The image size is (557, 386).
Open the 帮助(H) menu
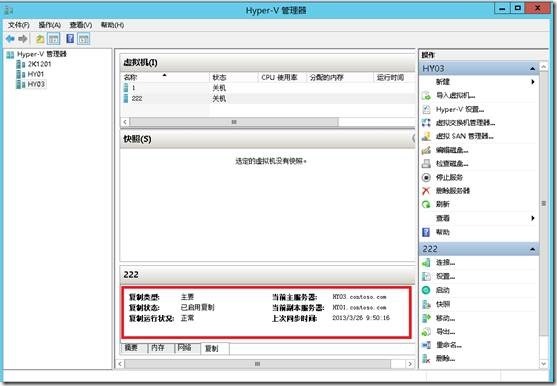(x=112, y=25)
